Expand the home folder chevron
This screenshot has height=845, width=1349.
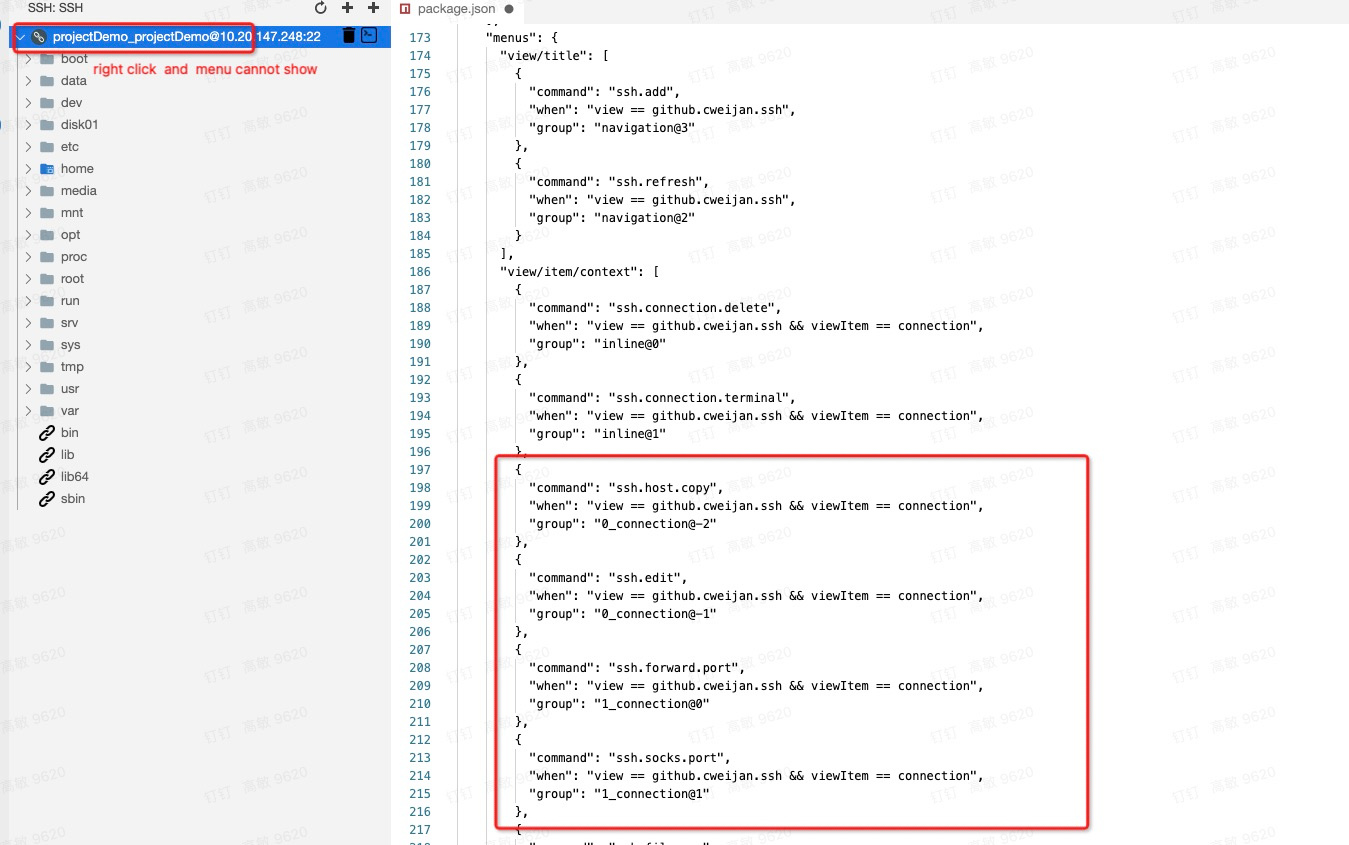pos(29,169)
